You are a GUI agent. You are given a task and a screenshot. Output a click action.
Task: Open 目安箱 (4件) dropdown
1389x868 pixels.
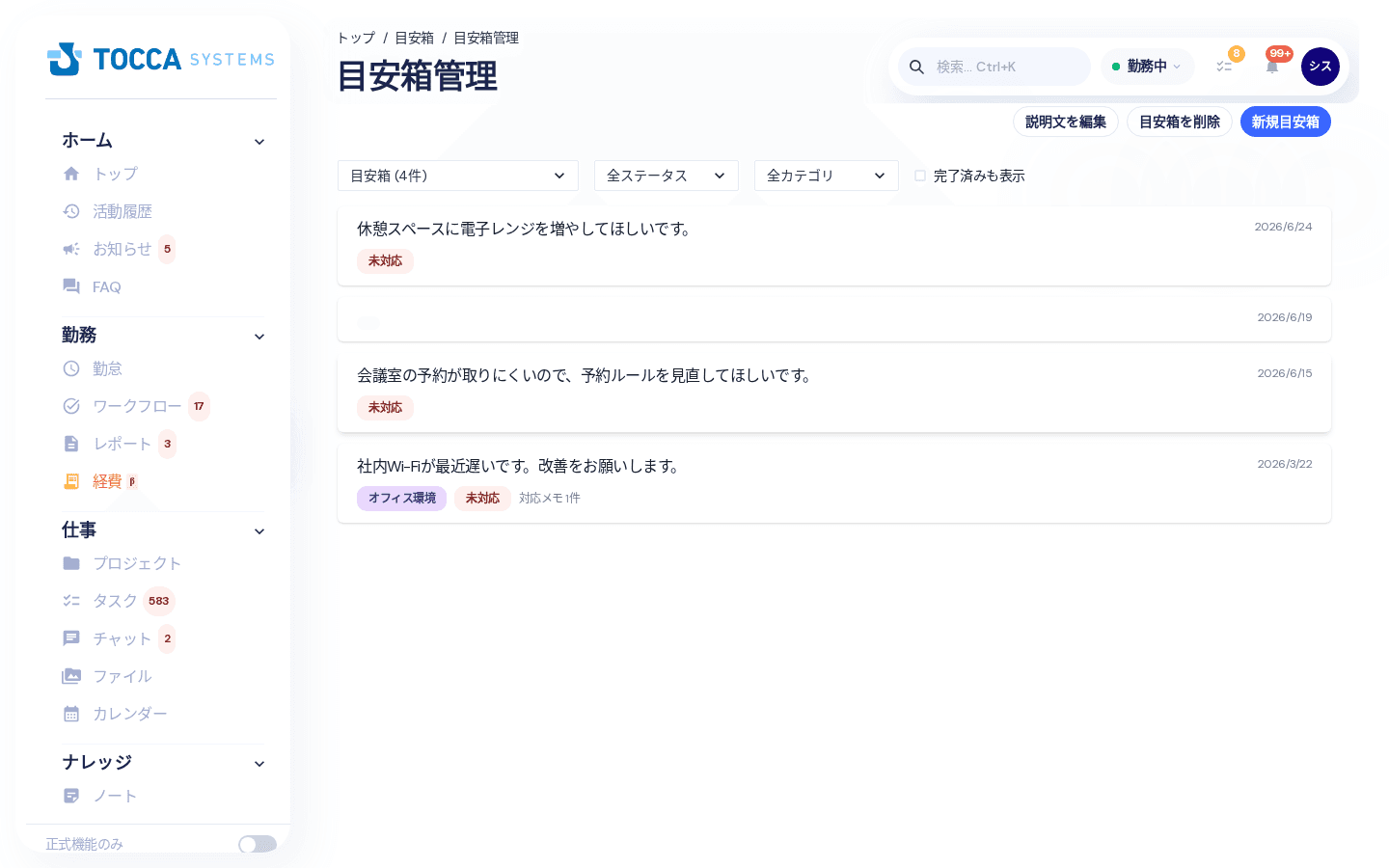(x=458, y=176)
